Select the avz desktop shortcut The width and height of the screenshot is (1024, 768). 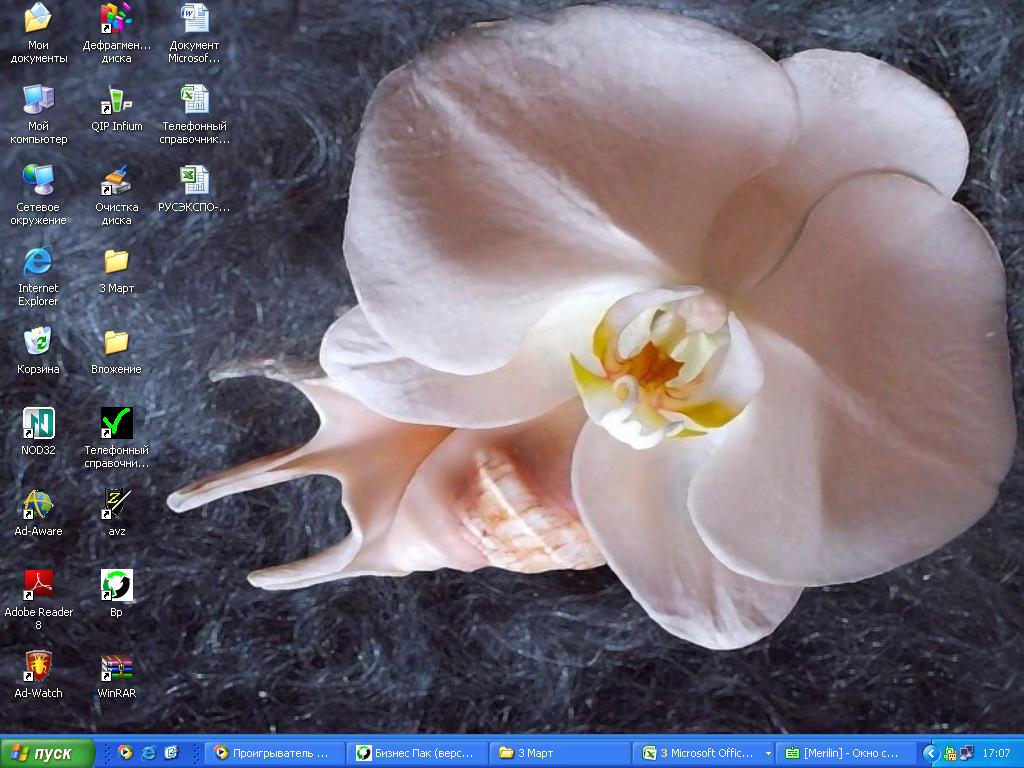(116, 504)
